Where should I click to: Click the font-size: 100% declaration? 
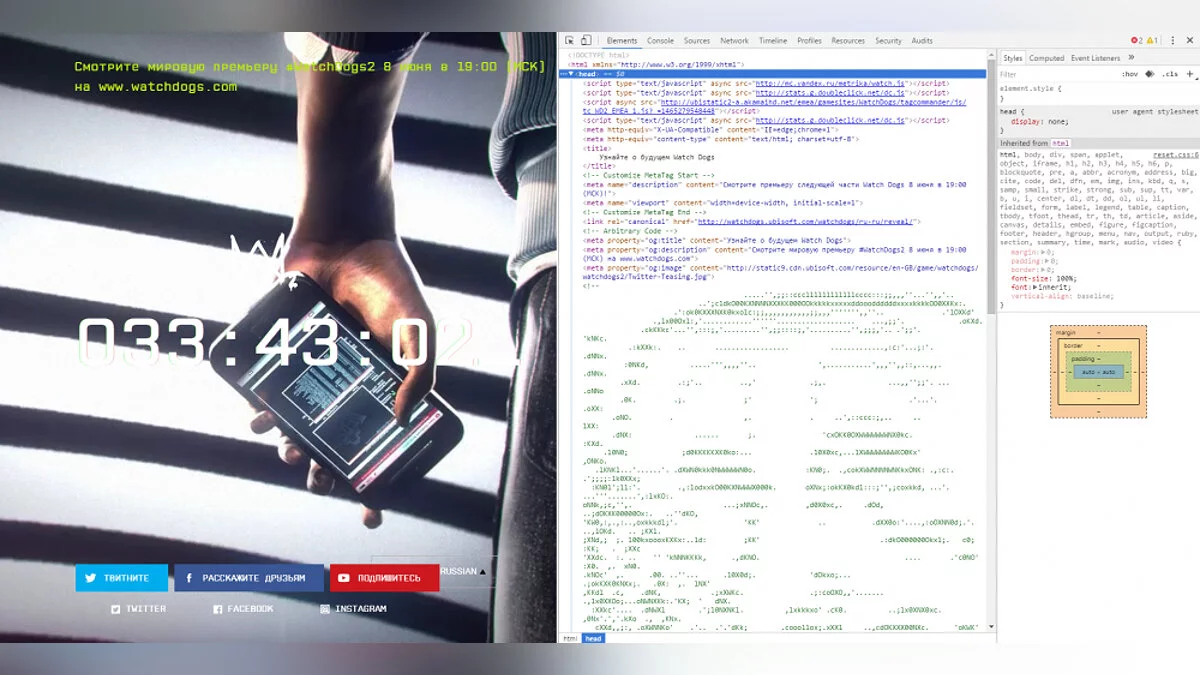(x=1044, y=279)
